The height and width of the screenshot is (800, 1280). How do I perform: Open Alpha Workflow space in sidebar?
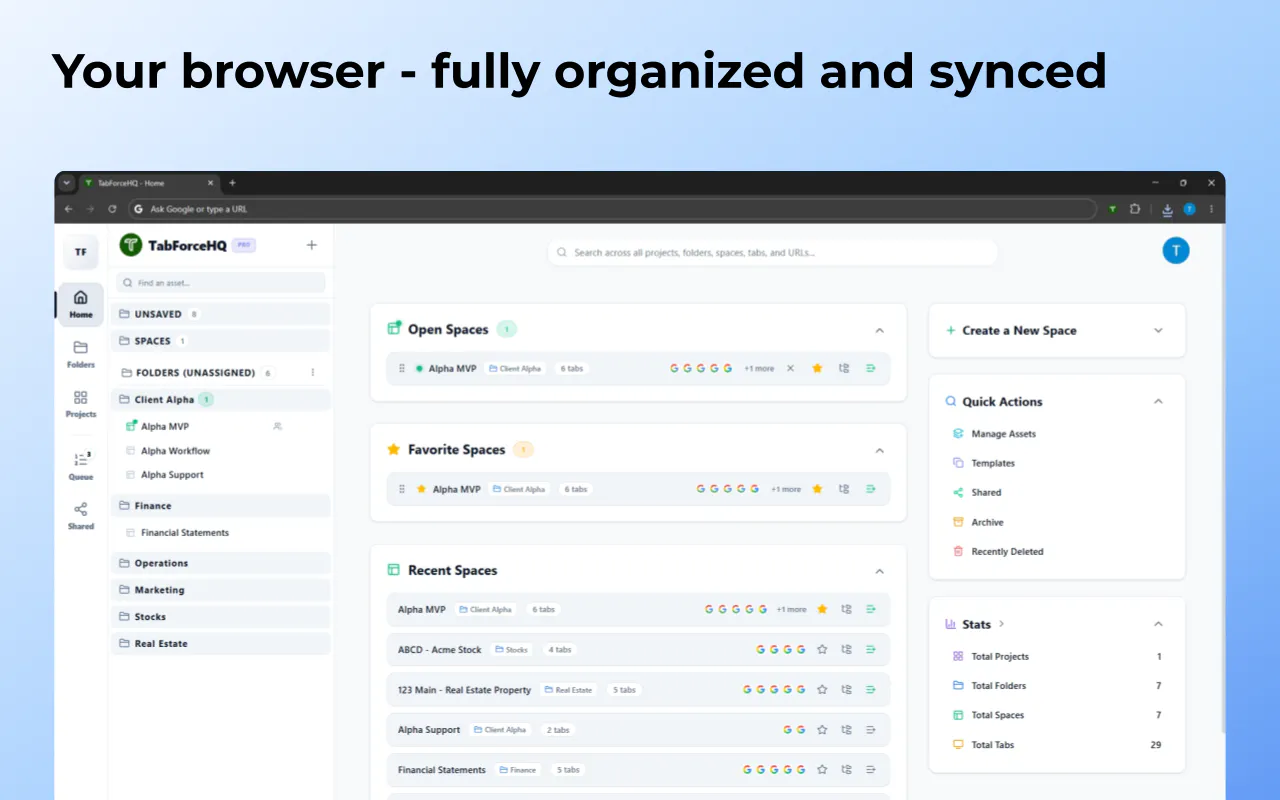point(175,451)
